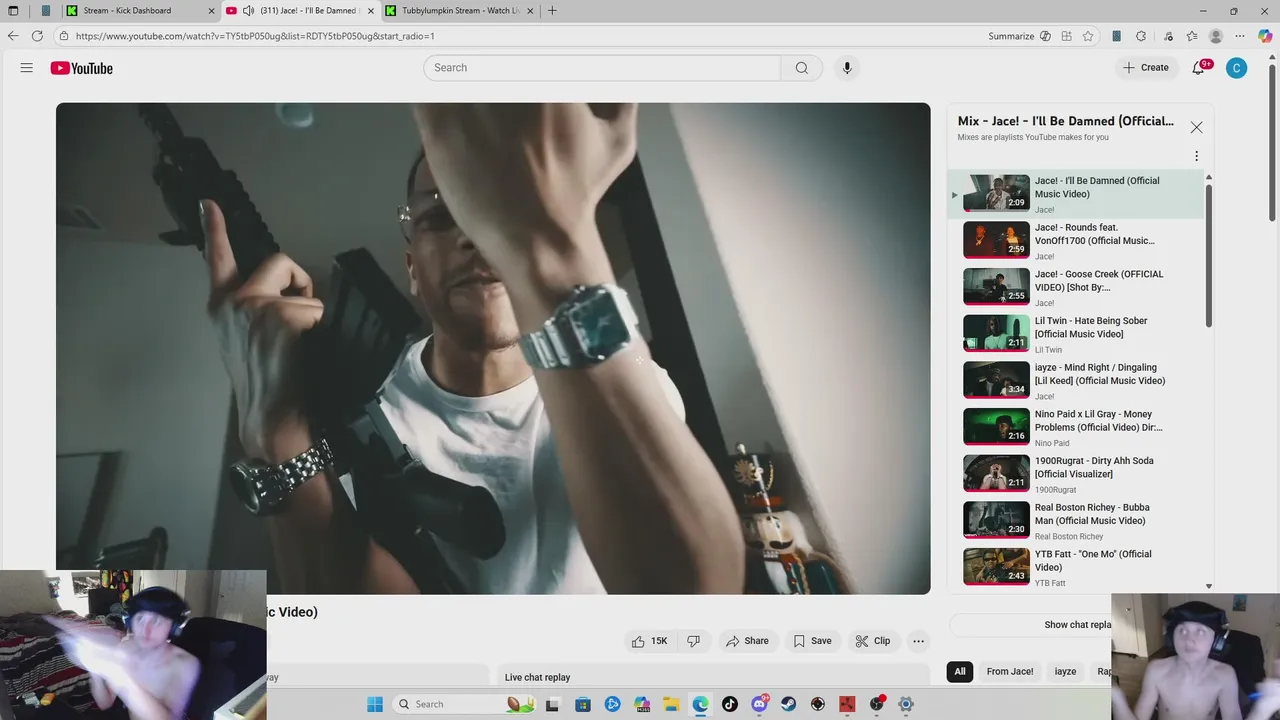Start voice search with microphone icon

(x=847, y=68)
